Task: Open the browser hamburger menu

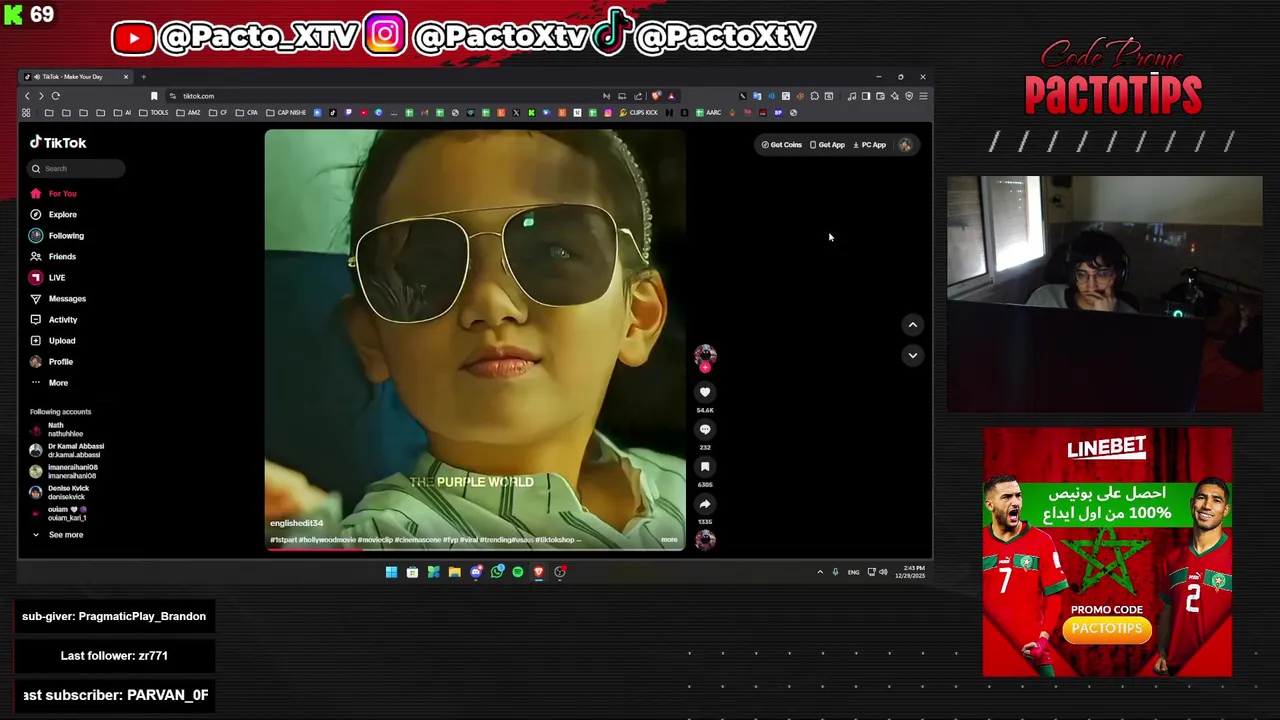Action: coord(923,96)
